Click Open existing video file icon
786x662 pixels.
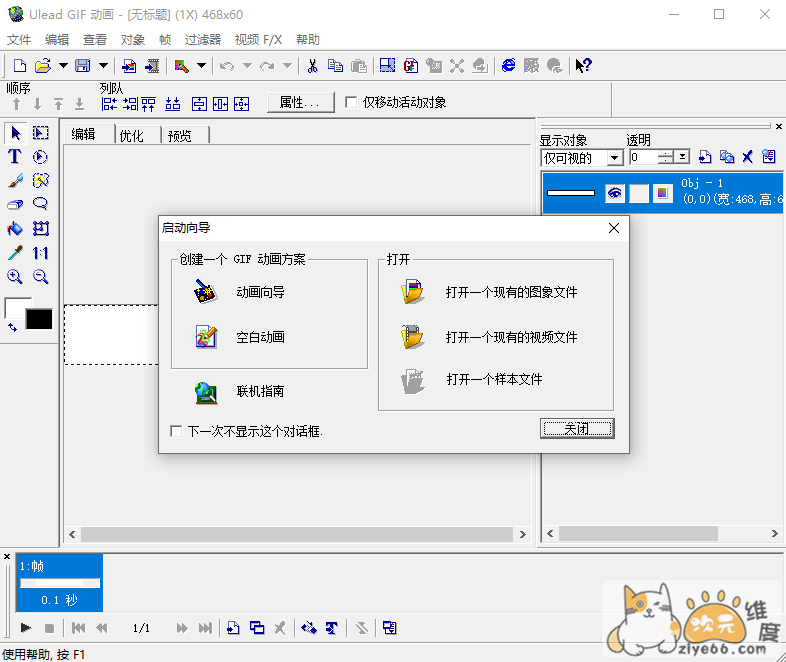pos(413,336)
